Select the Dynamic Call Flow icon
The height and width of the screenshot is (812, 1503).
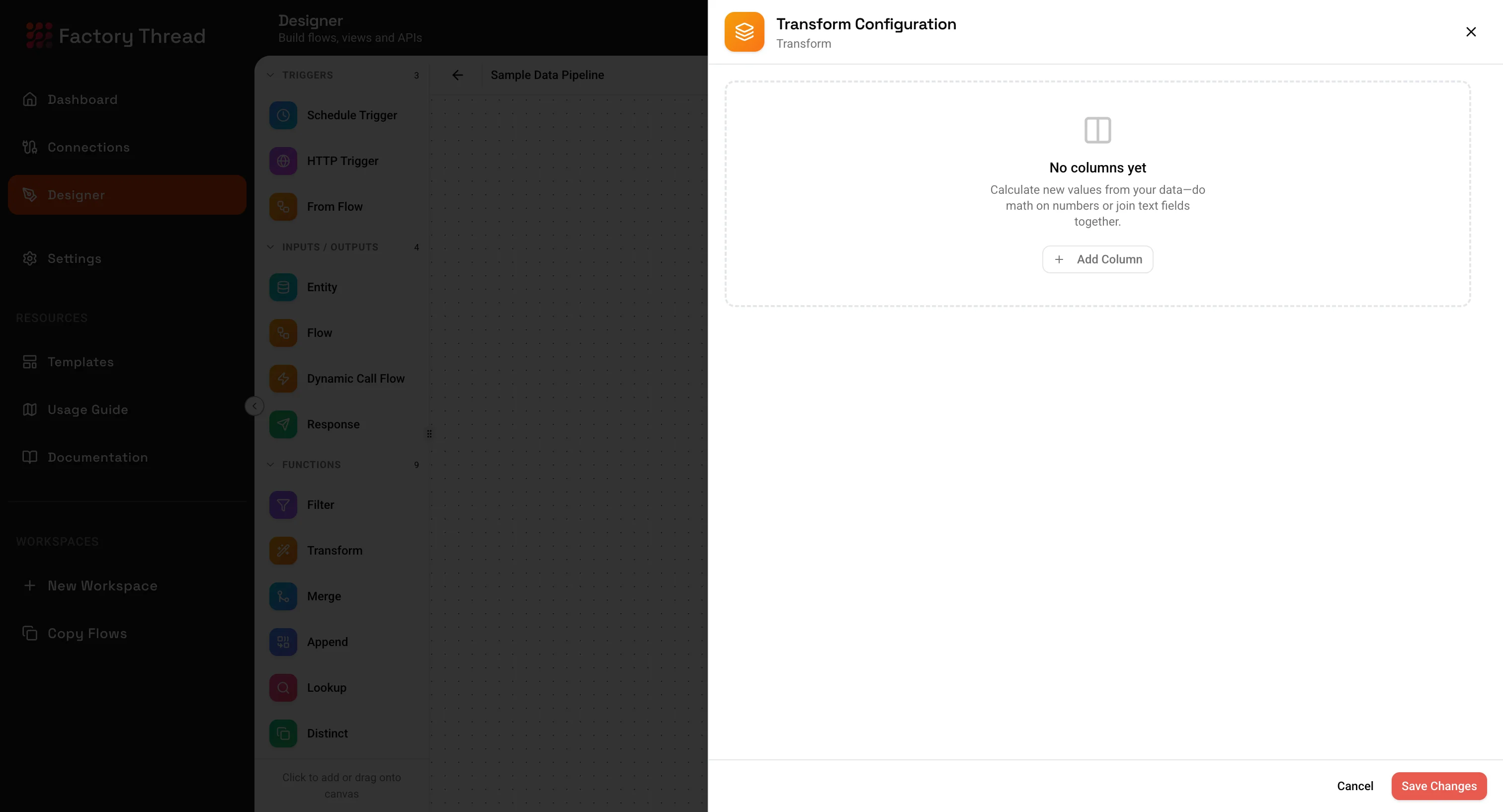pos(284,379)
